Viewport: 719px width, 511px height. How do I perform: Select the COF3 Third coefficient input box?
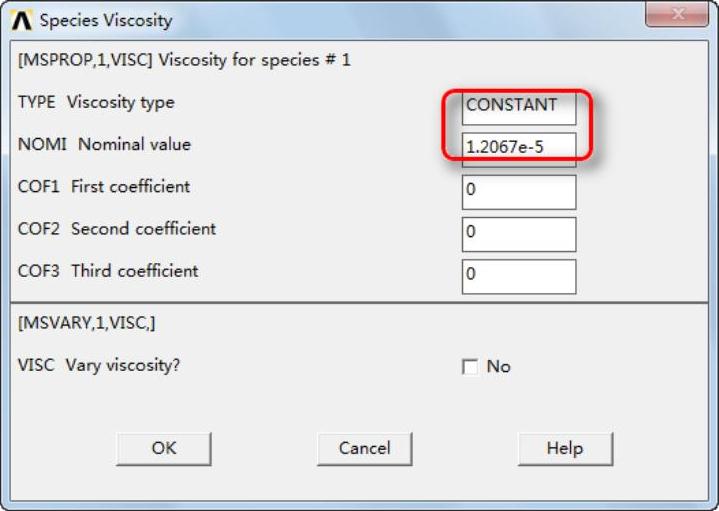[x=518, y=276]
